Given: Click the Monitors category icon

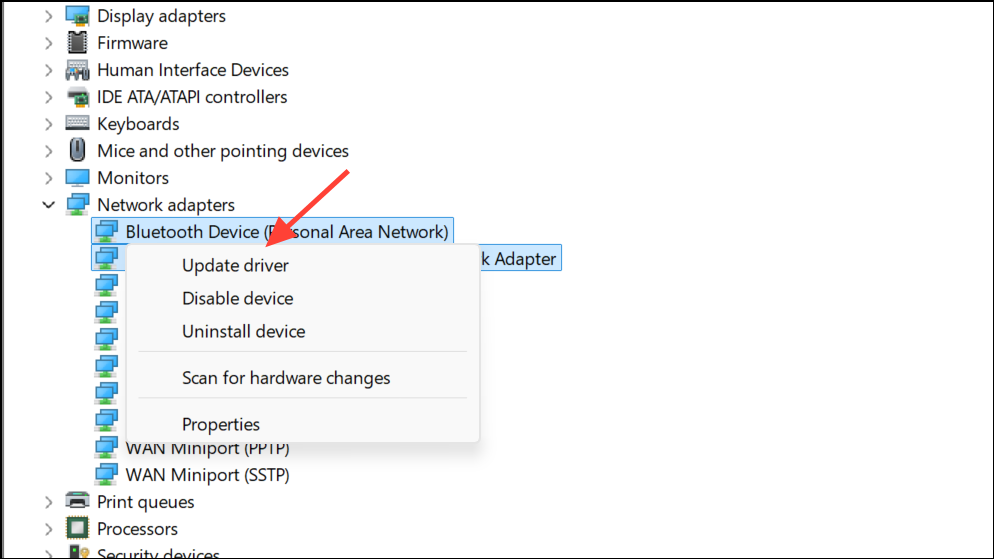Looking at the screenshot, I should [x=77, y=178].
